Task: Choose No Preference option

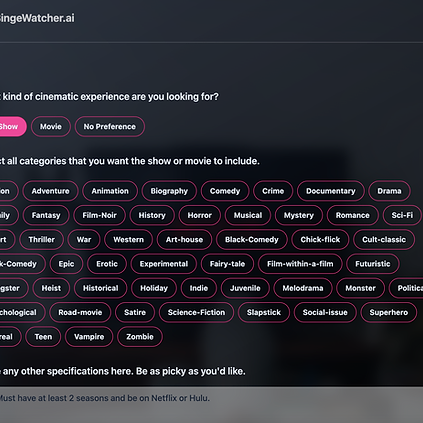Action: pos(110,127)
